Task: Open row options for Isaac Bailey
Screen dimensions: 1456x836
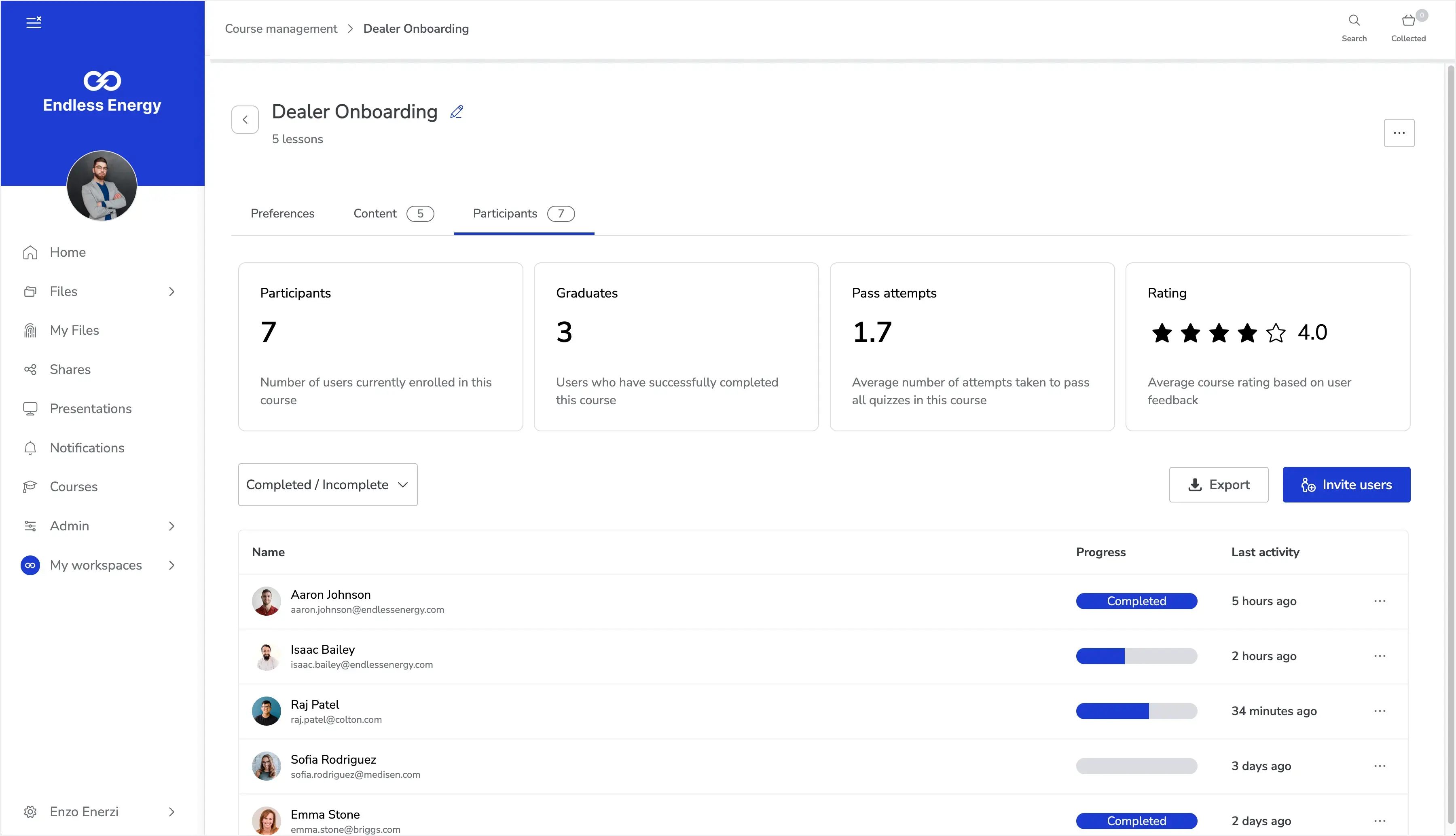Action: [1380, 656]
